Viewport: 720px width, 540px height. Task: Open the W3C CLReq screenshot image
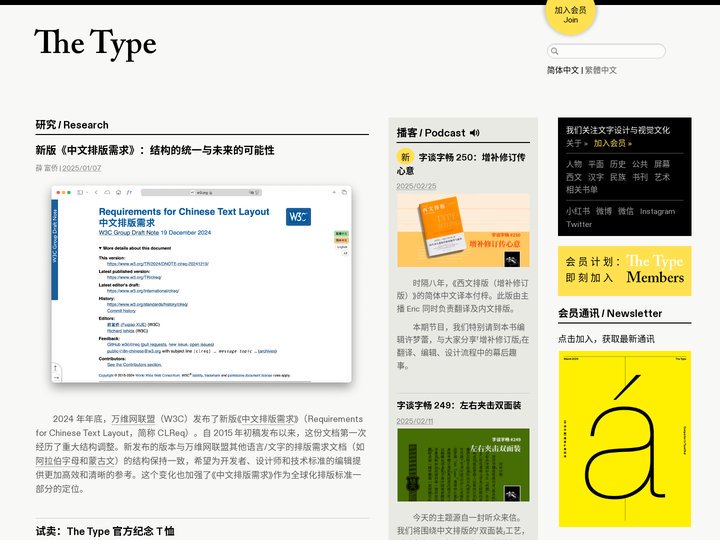pos(201,284)
